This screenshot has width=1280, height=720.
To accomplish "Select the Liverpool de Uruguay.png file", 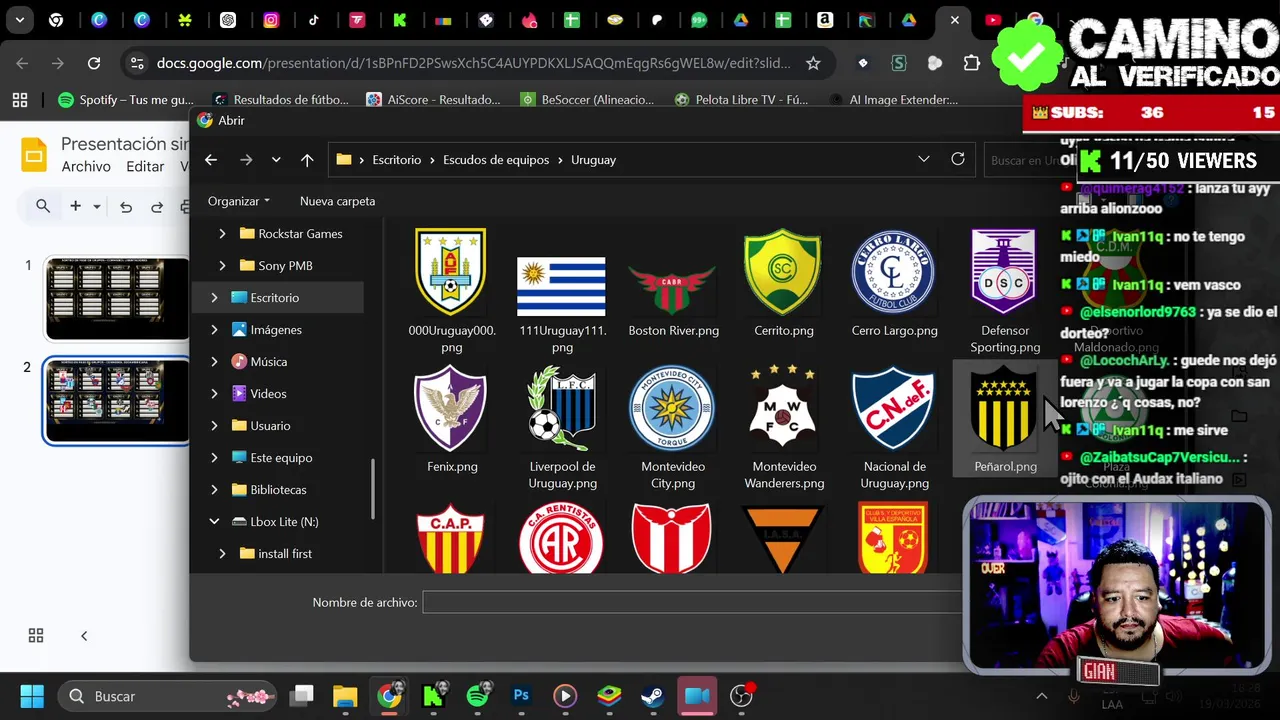I will tap(562, 426).
